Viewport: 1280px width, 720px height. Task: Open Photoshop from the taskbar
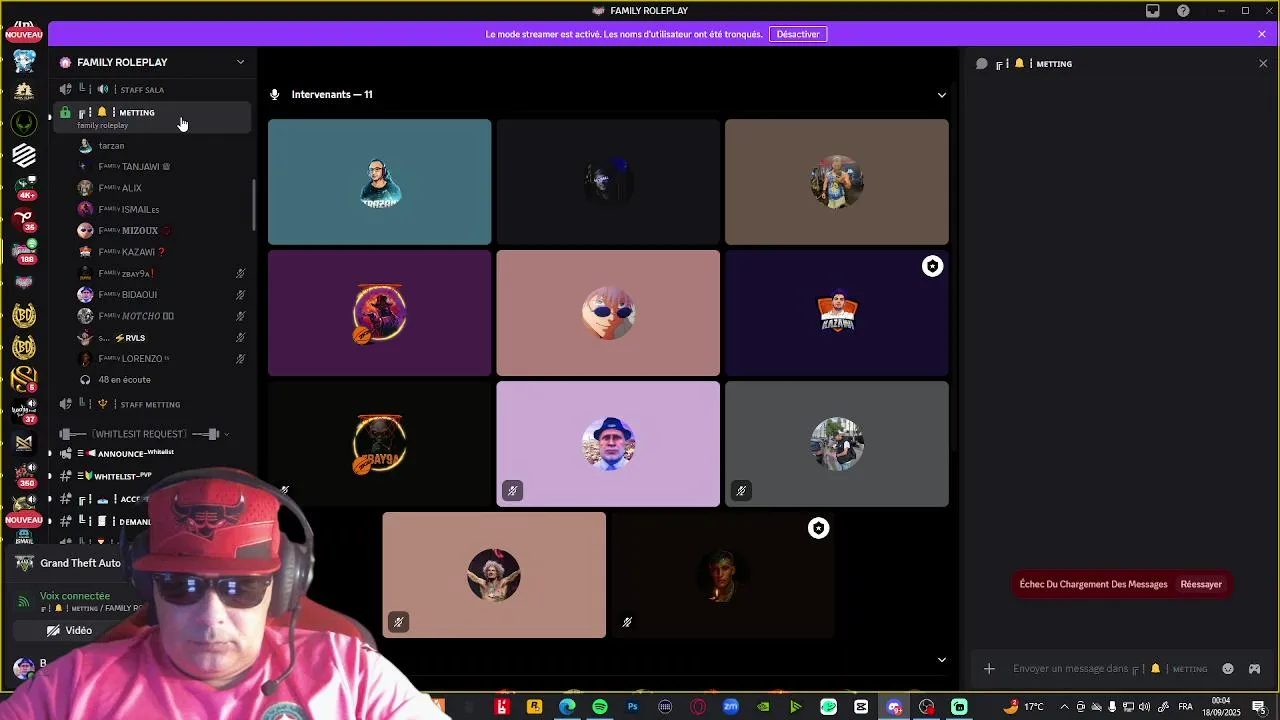click(x=632, y=707)
